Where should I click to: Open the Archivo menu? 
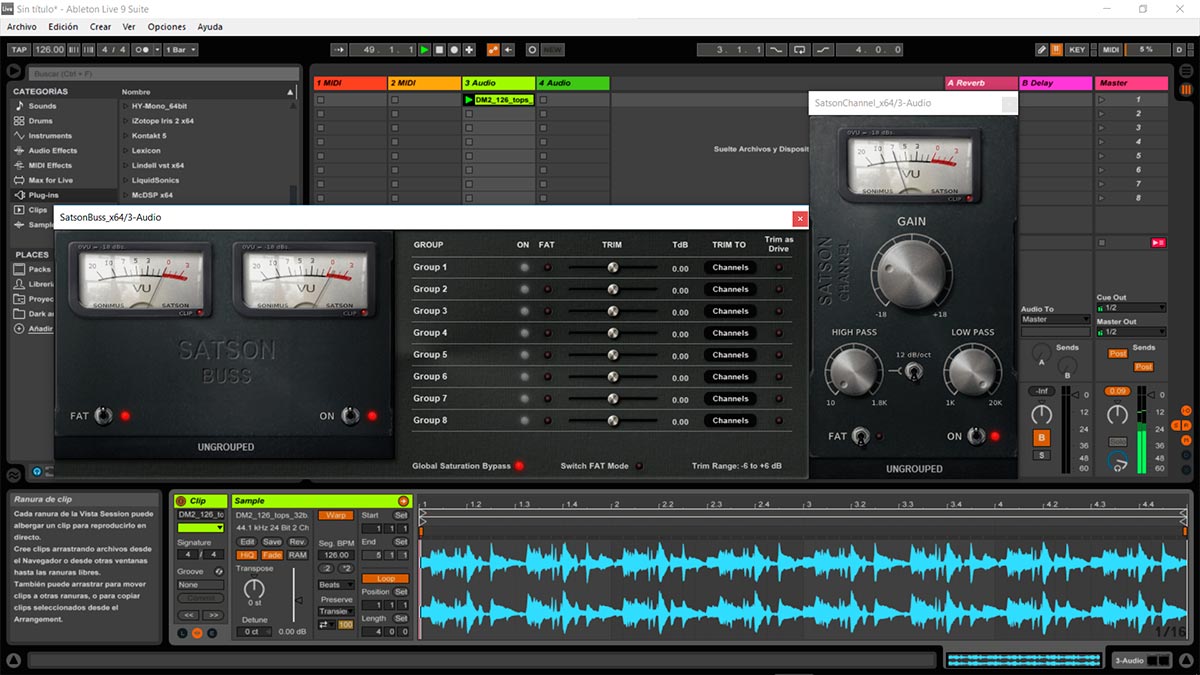point(22,27)
